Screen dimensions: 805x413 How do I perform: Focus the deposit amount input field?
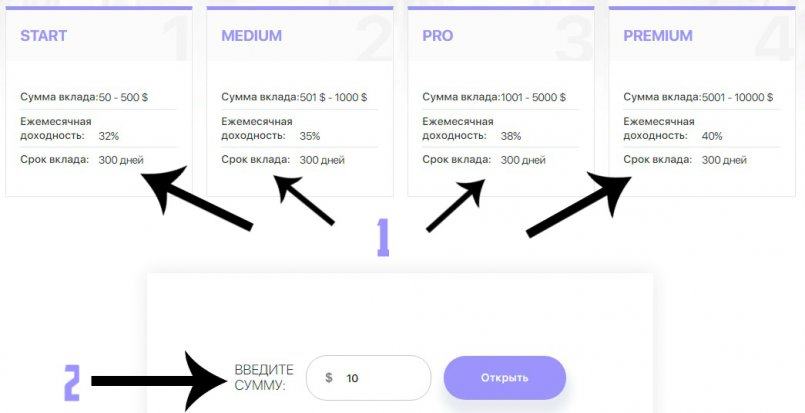point(368,378)
